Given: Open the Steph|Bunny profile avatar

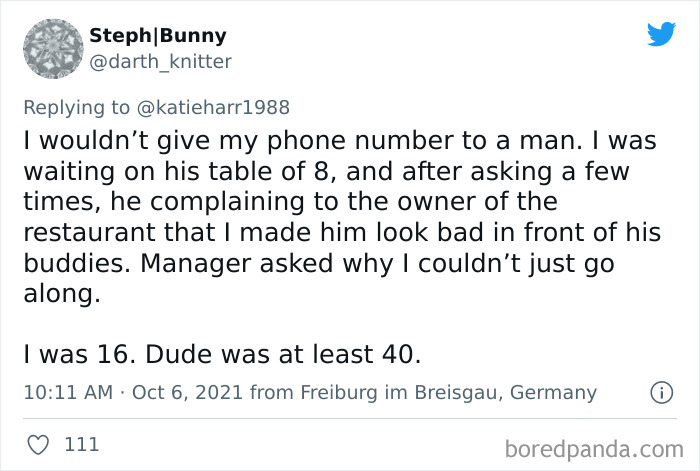Looking at the screenshot, I should [x=50, y=49].
